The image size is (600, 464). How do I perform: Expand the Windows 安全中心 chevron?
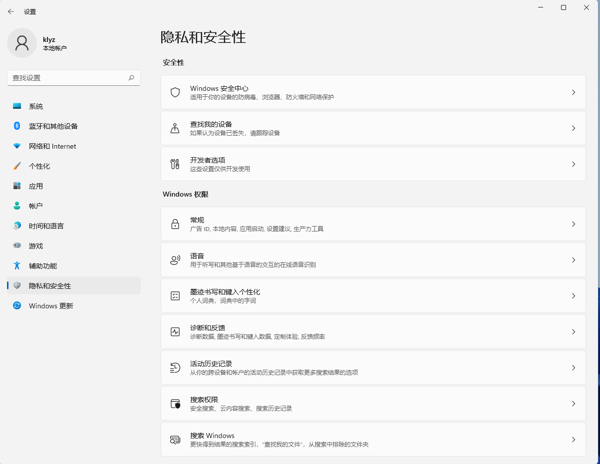click(x=573, y=92)
